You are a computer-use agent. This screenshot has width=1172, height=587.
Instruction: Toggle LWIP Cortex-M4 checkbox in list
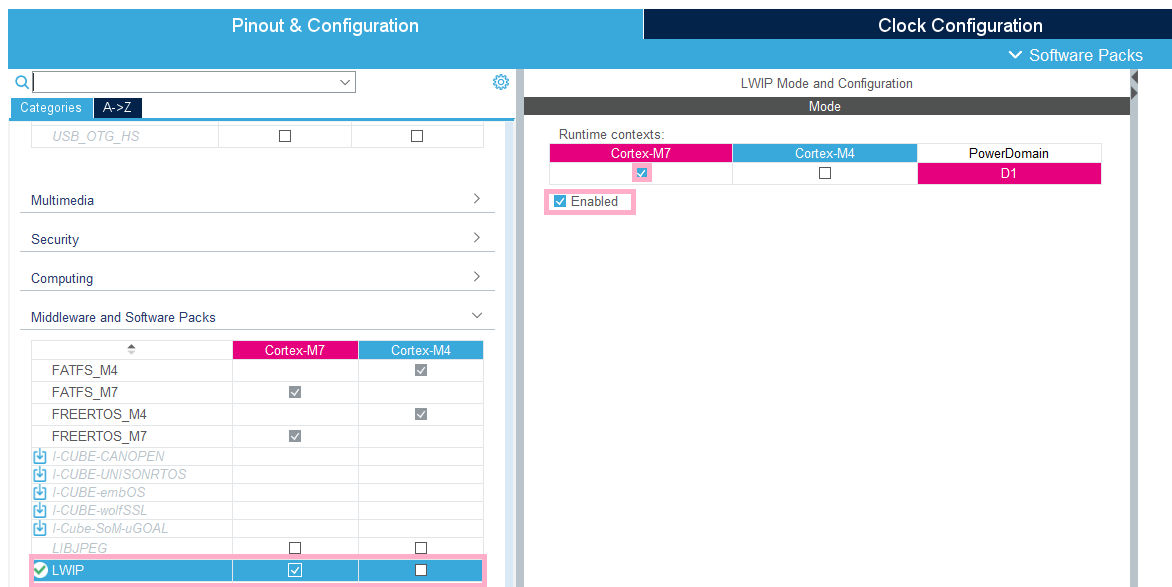pos(421,570)
